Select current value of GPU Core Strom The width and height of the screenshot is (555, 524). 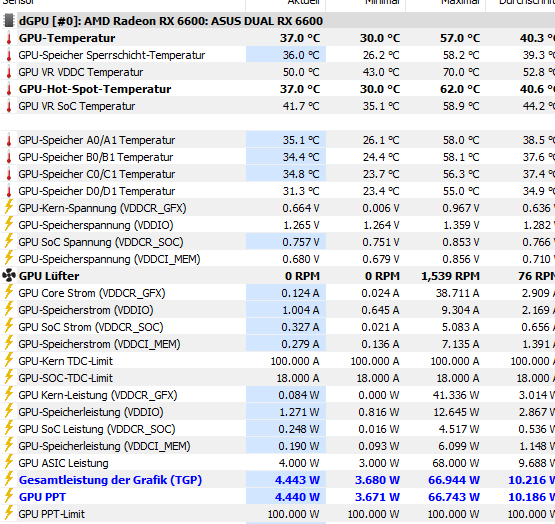click(300, 293)
